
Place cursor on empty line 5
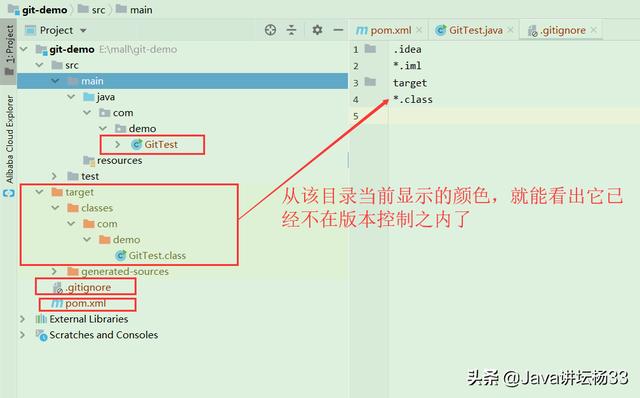point(513,116)
